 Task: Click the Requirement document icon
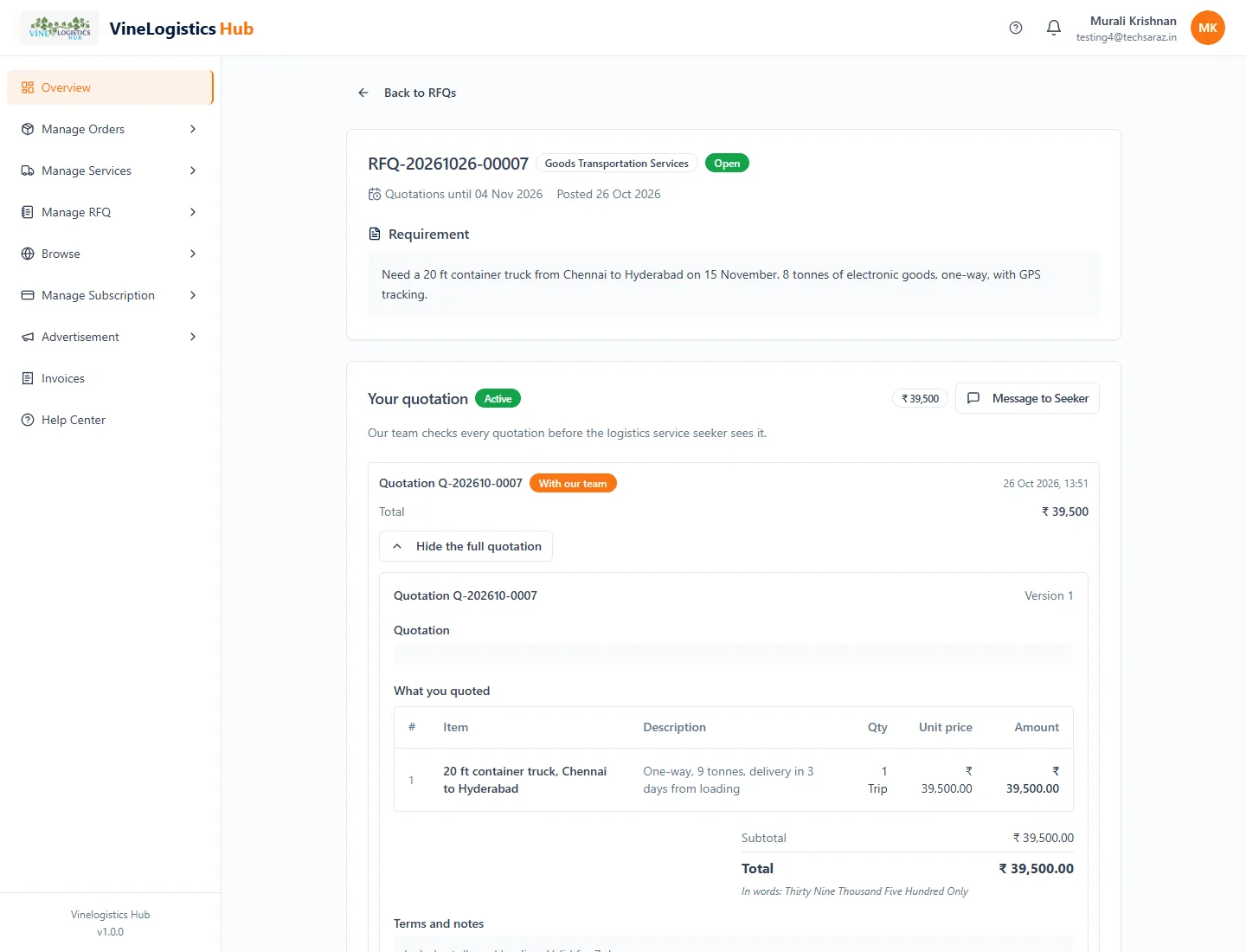coord(375,234)
